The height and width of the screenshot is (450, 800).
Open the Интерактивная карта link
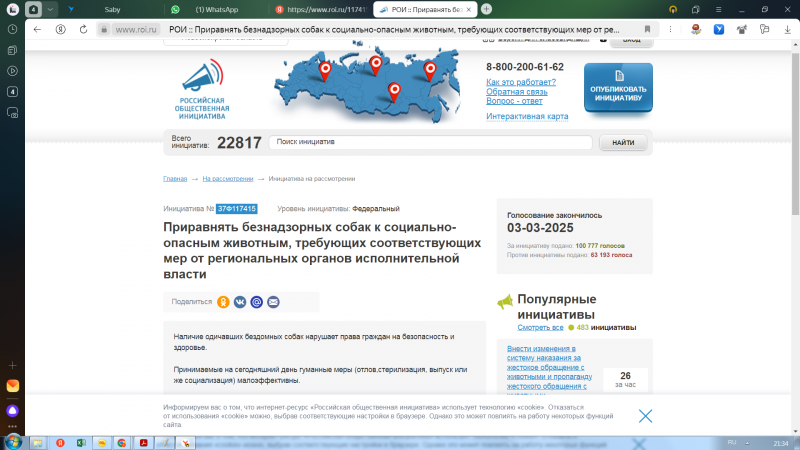click(x=527, y=116)
